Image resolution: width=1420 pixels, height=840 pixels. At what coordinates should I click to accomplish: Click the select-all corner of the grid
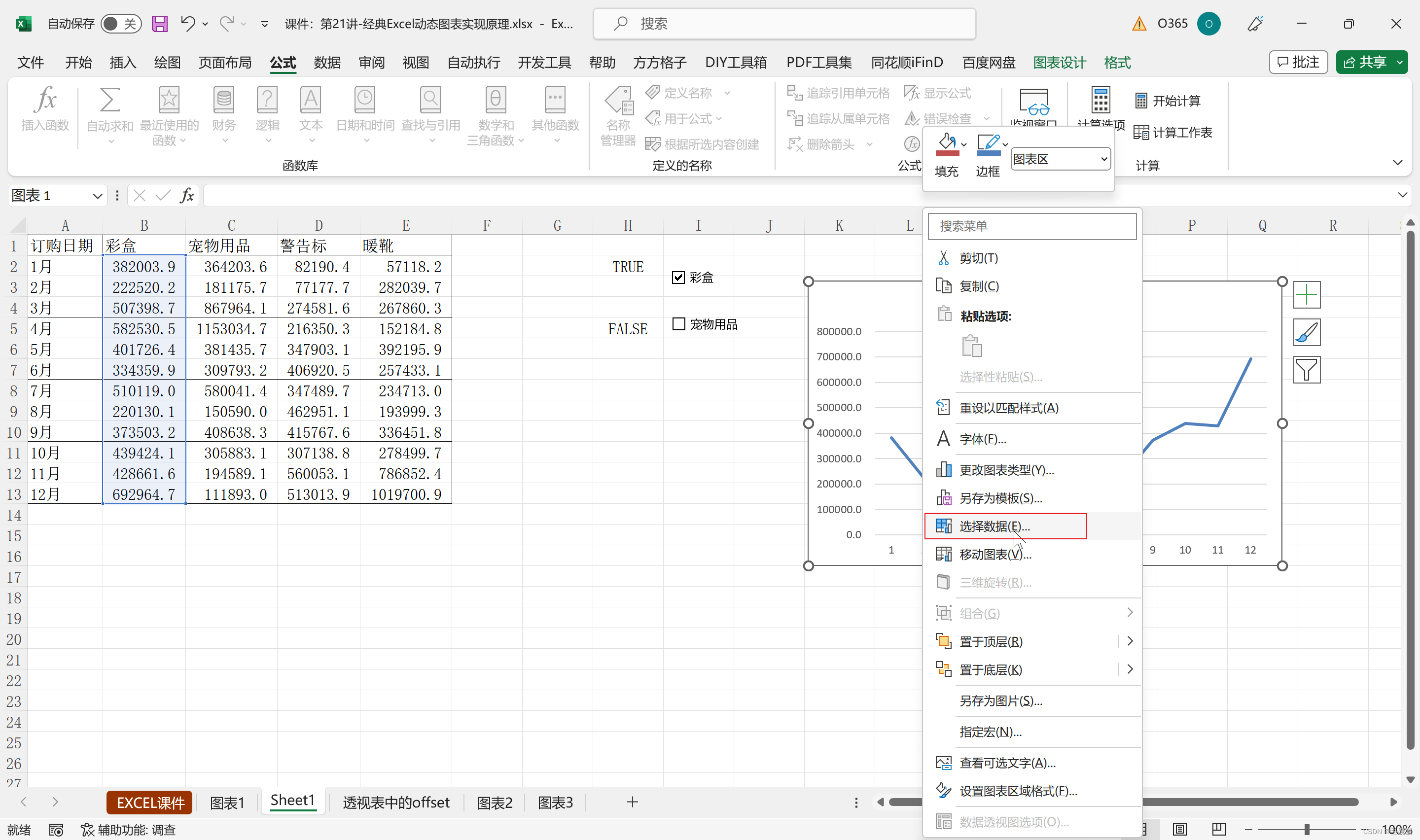(18, 225)
